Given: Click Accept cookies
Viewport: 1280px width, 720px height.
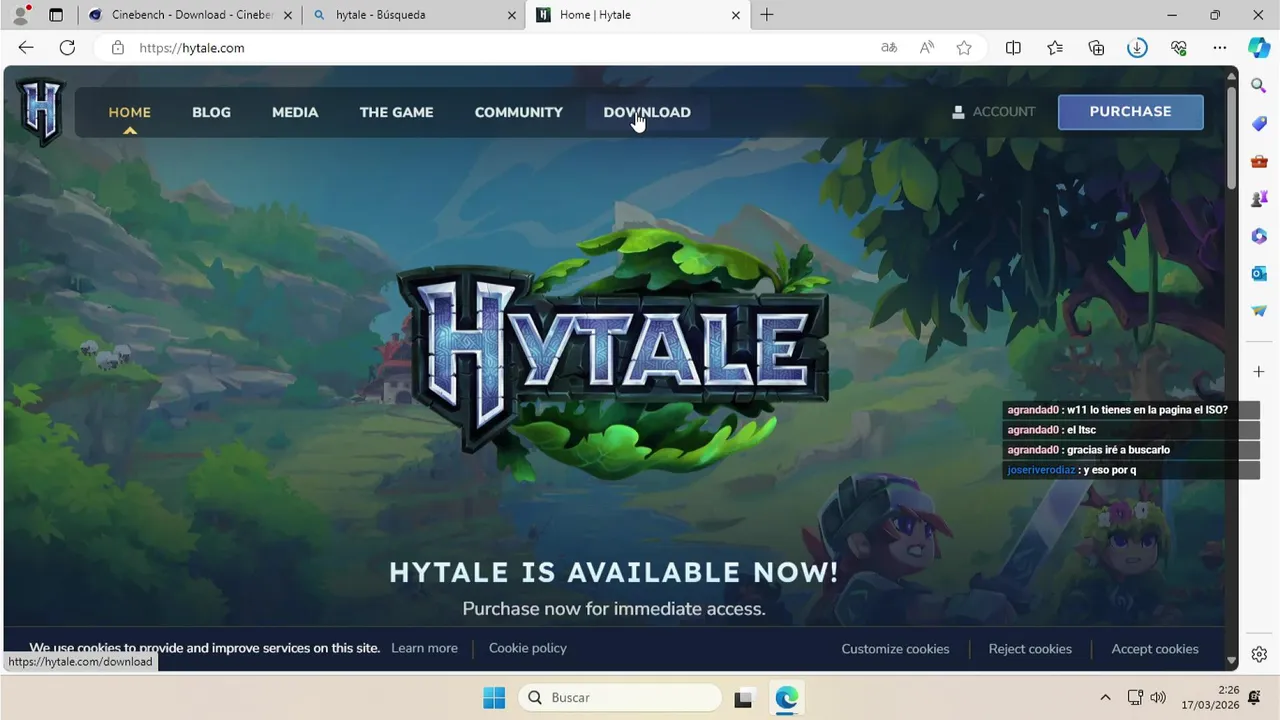Looking at the screenshot, I should (1155, 649).
